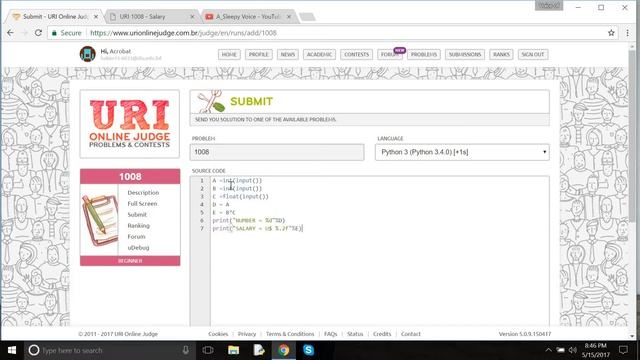Open the Forum link in the sidebar
The width and height of the screenshot is (640, 360).
(x=136, y=237)
